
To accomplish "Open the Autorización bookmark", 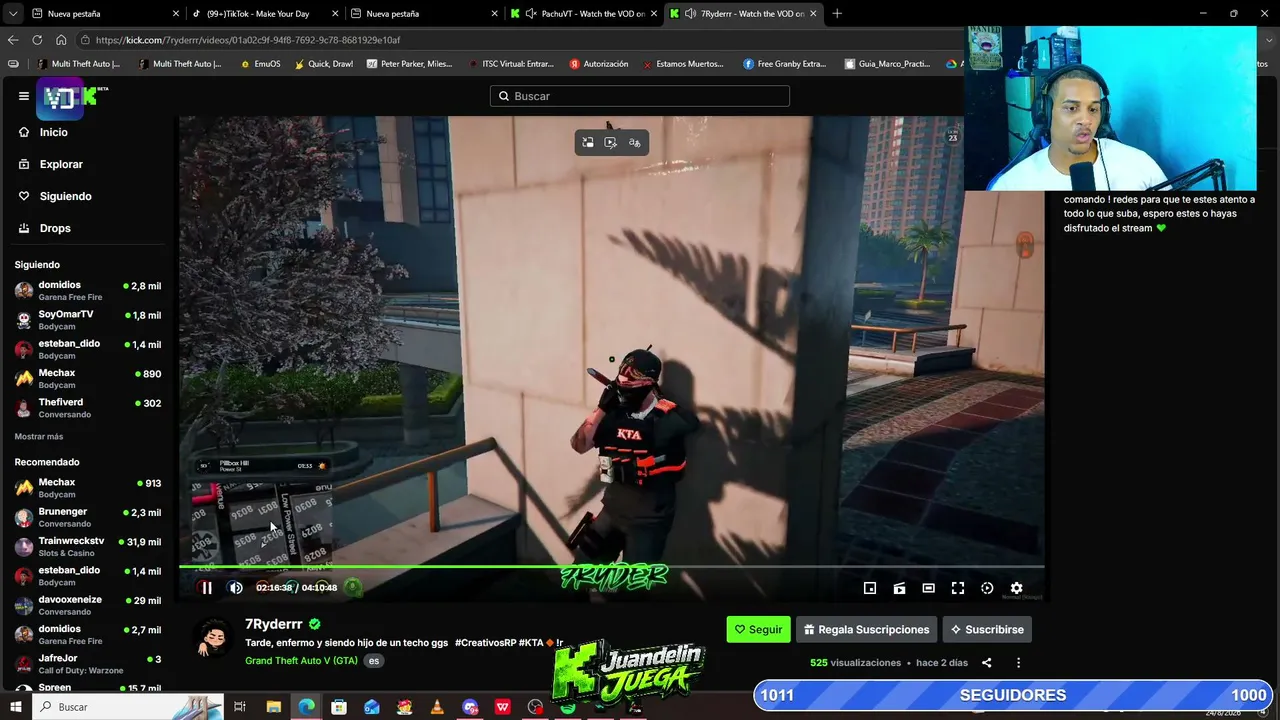I will click(x=599, y=64).
